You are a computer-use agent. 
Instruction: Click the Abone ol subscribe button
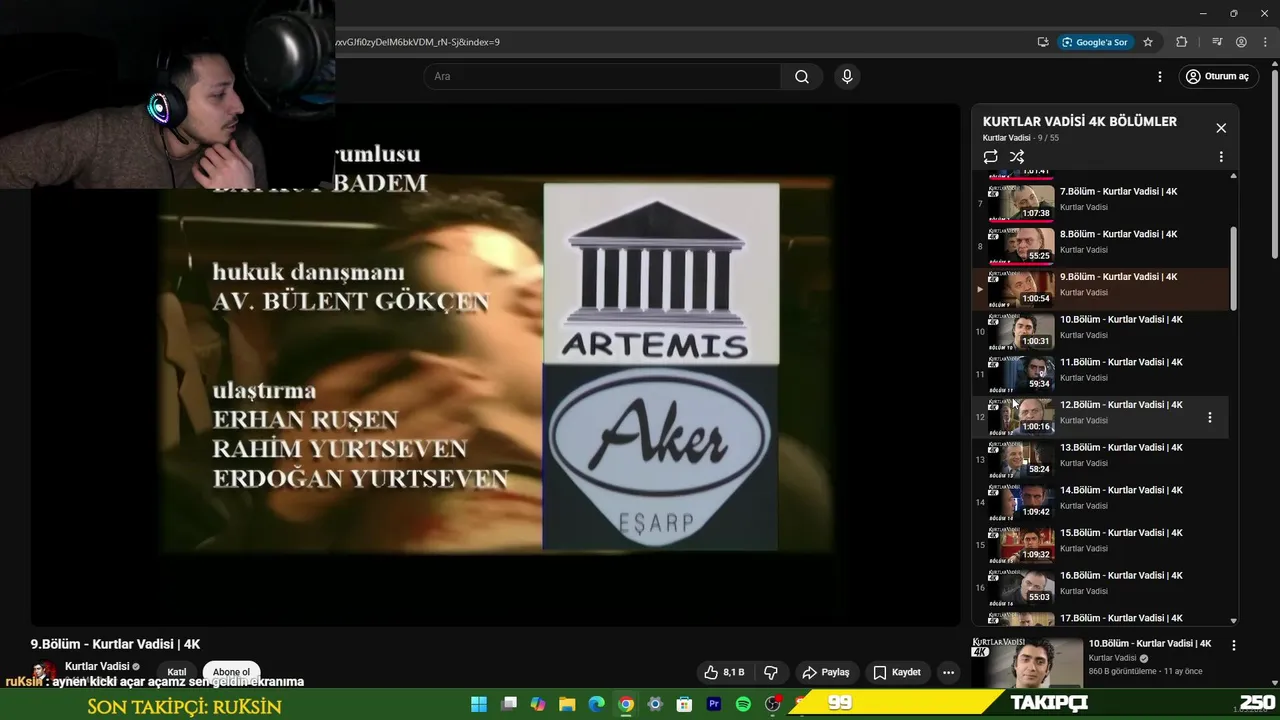pos(231,672)
